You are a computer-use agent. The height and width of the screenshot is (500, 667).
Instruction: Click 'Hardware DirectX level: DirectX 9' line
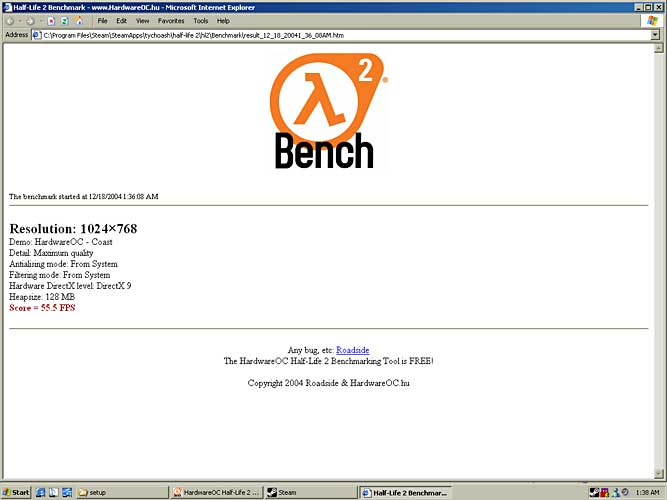(70, 286)
